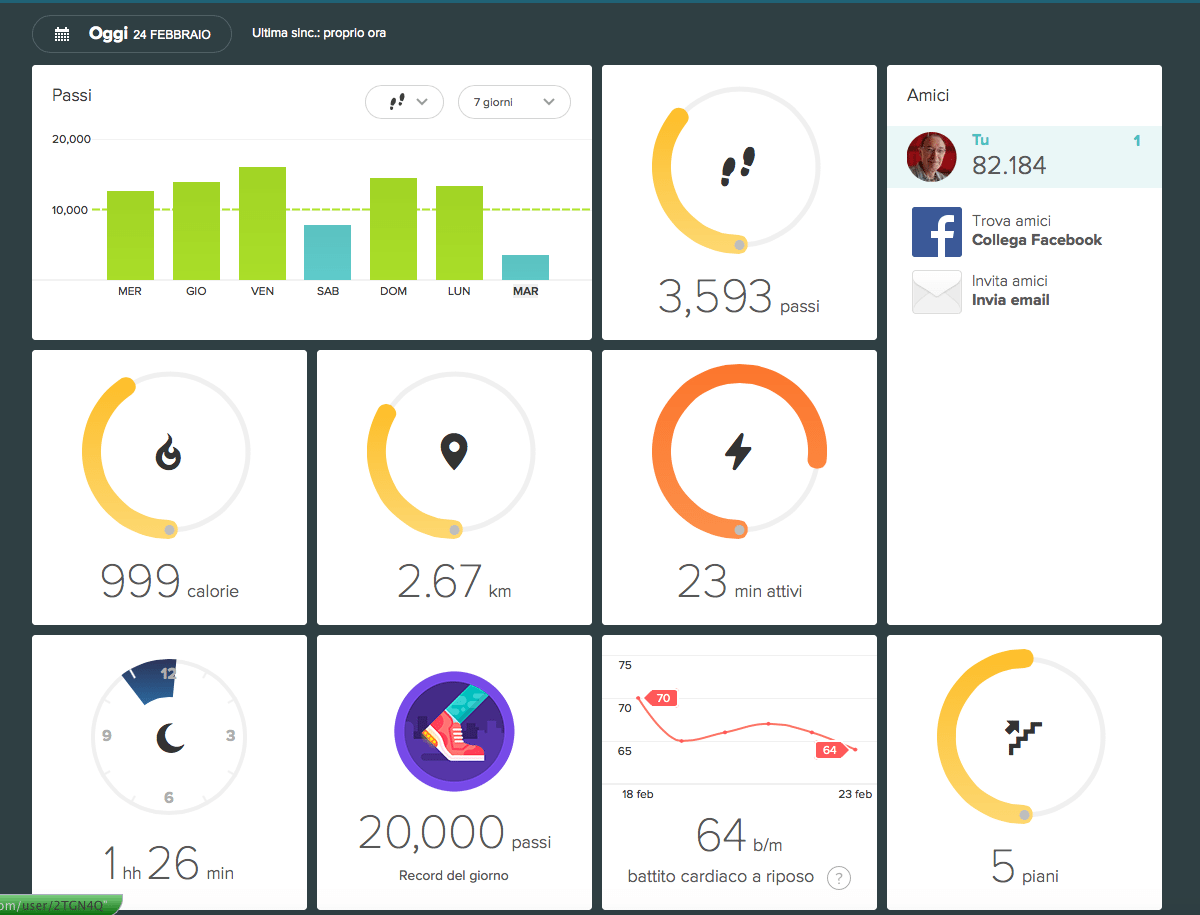Open the sneaker badge for daily record
Image resolution: width=1200 pixels, height=915 pixels.
coord(454,738)
